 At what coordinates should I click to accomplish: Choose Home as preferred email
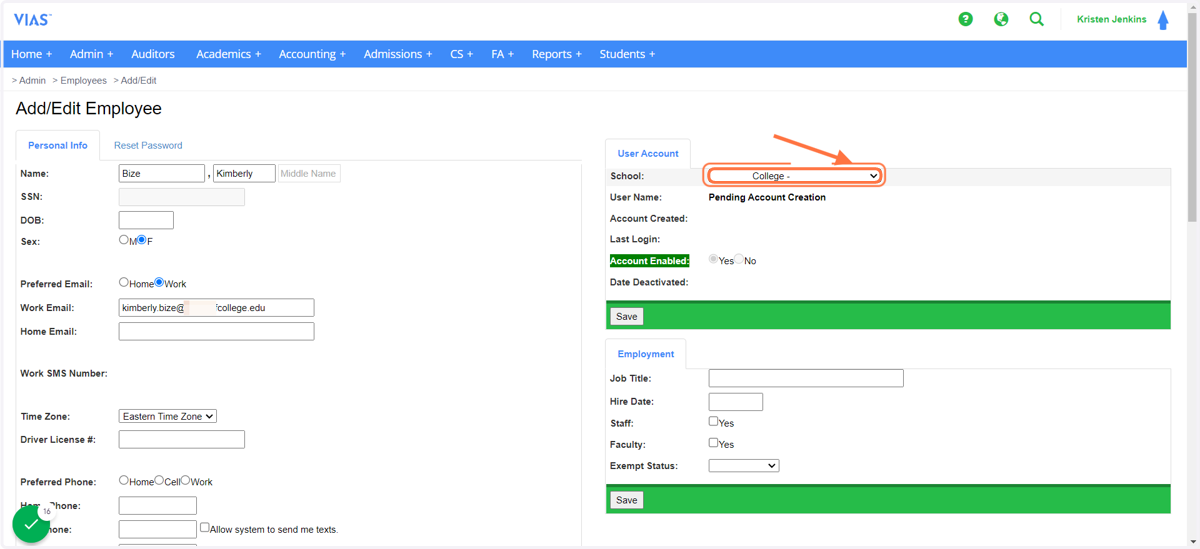pos(124,283)
